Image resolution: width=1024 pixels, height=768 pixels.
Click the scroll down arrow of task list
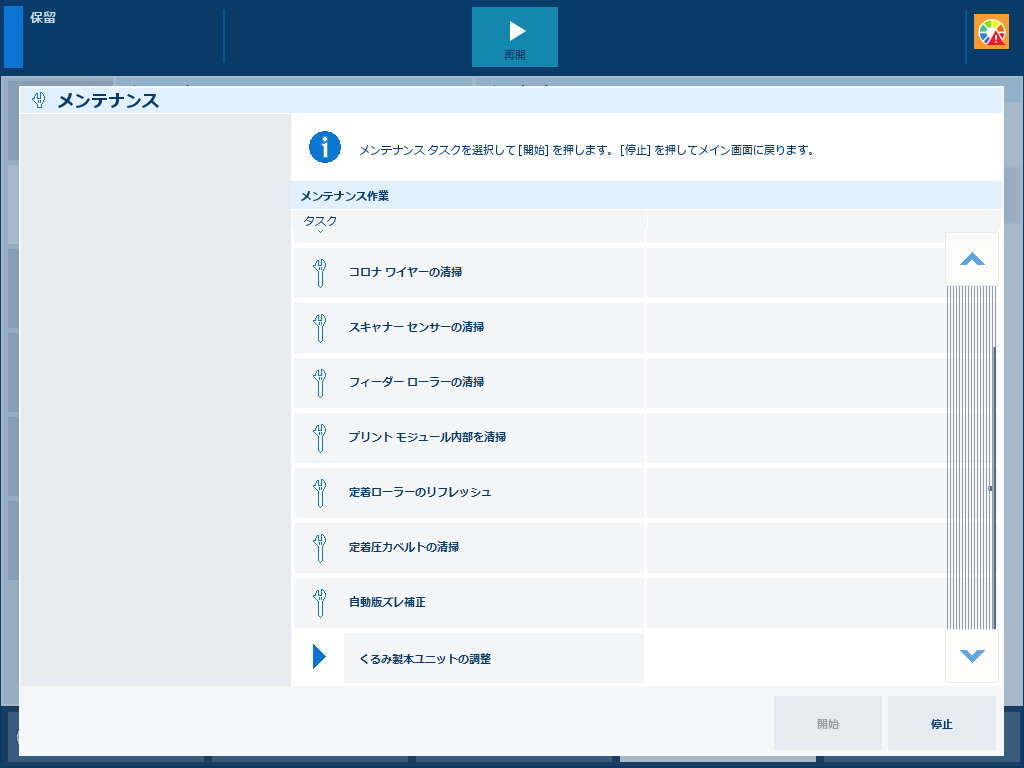(x=972, y=656)
